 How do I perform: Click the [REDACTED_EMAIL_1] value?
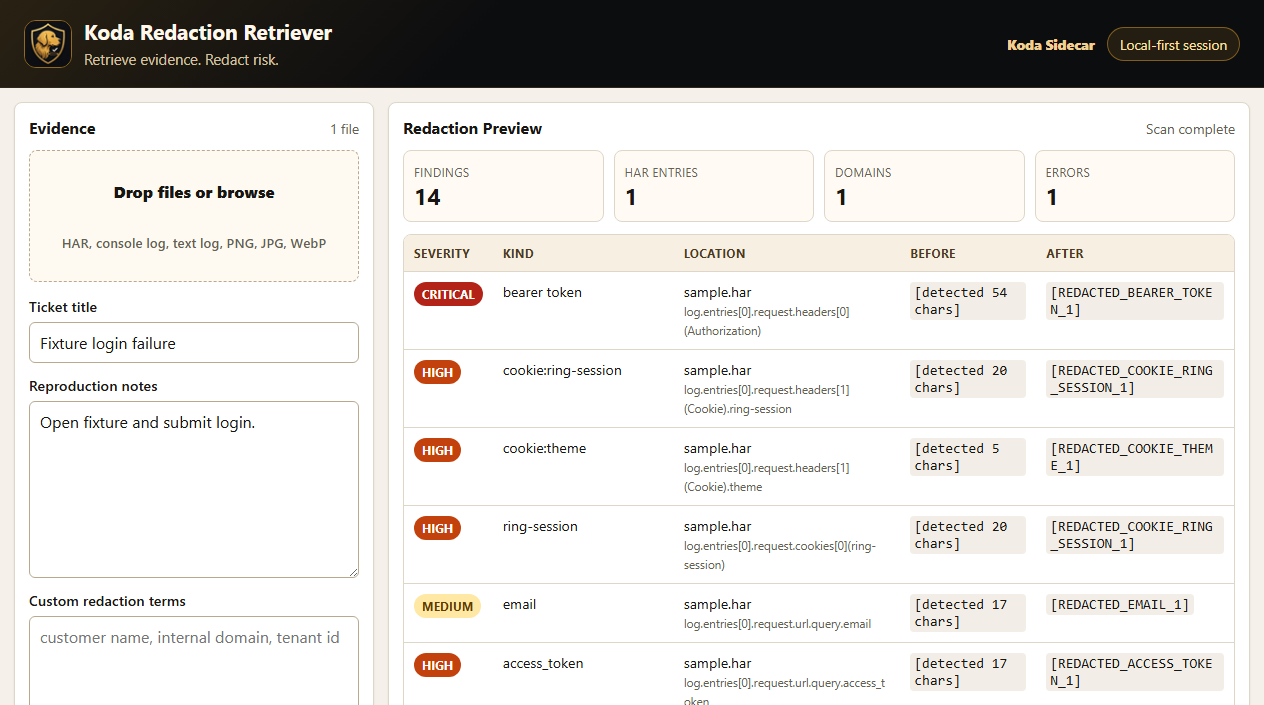[1120, 604]
